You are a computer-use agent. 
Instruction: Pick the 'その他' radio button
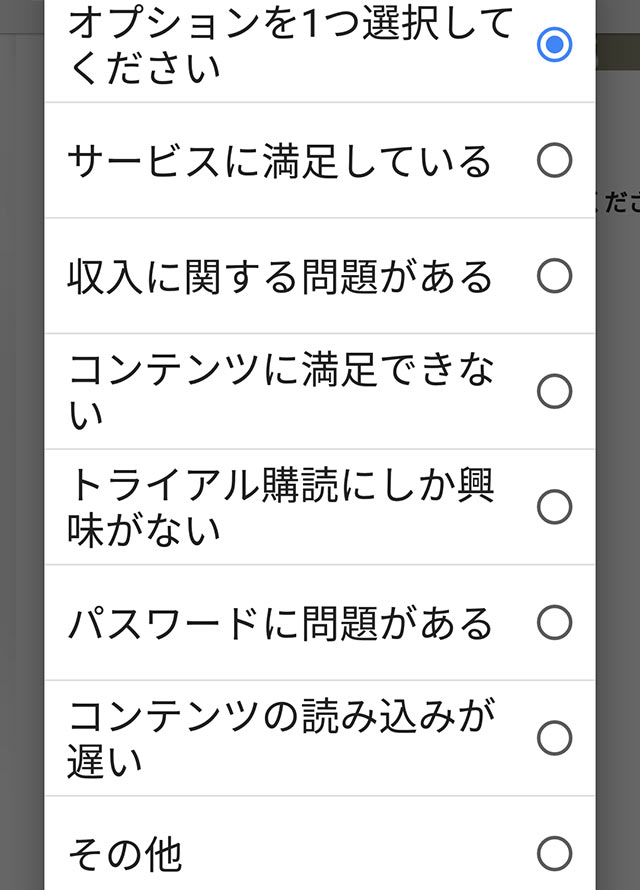(554, 854)
